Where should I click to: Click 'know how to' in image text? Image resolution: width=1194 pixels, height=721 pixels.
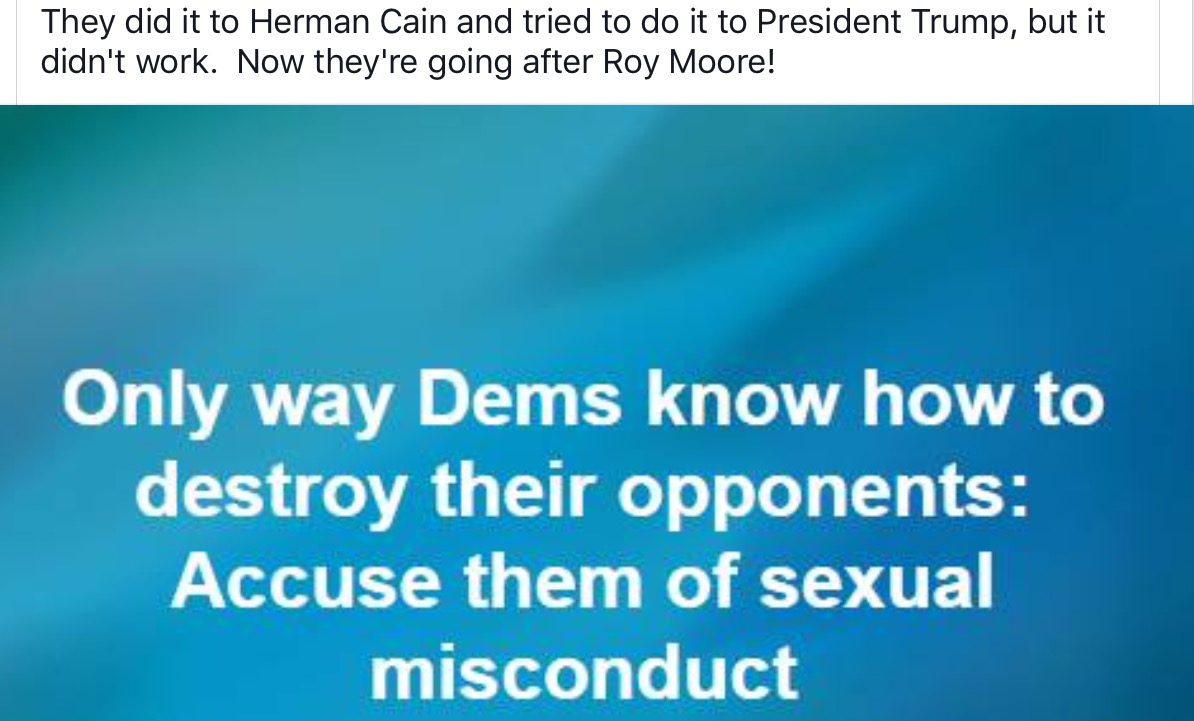tap(875, 399)
